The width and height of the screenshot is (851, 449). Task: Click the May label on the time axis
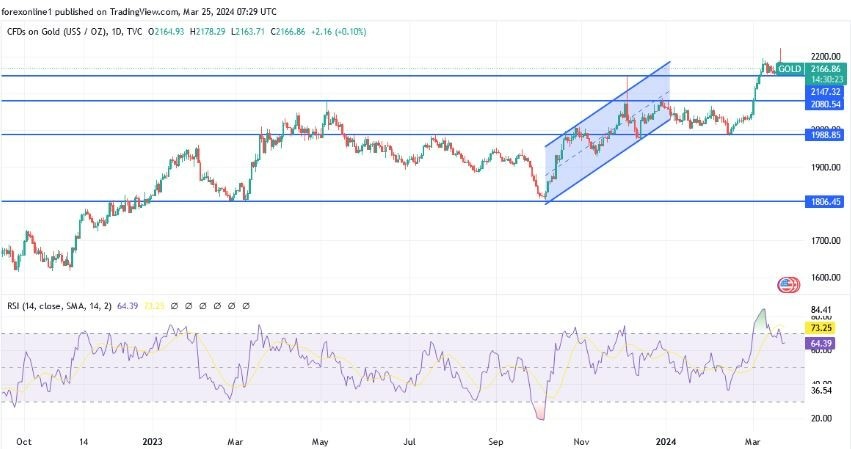[x=320, y=442]
